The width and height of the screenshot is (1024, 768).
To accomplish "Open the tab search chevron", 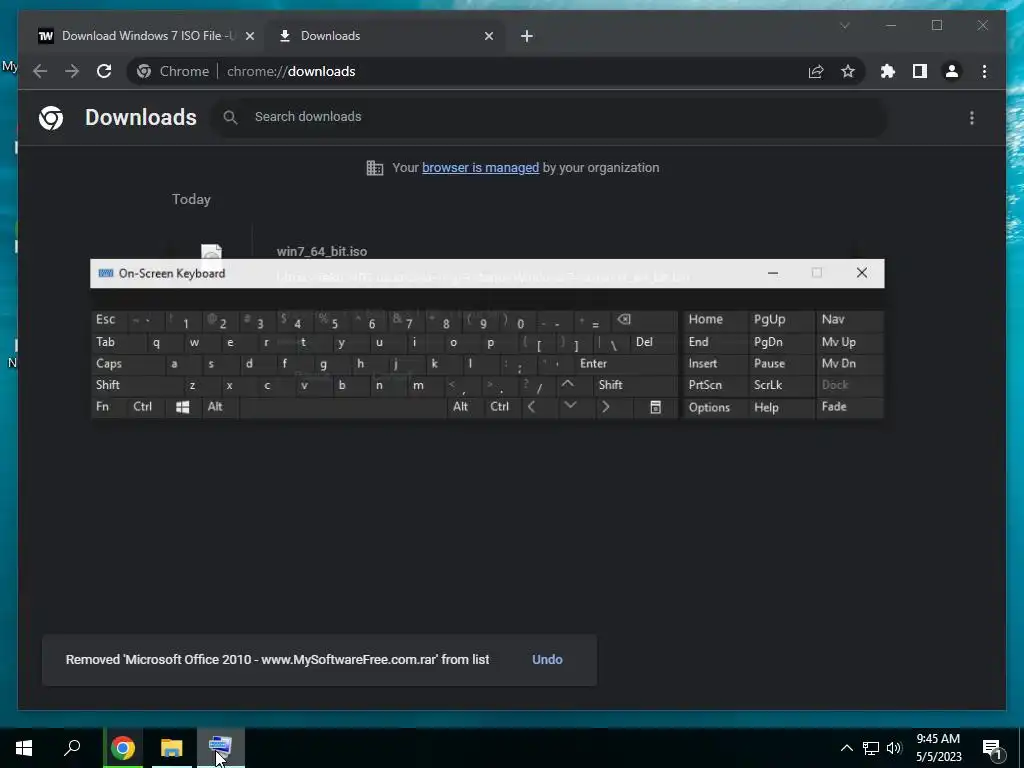I will click(x=844, y=25).
